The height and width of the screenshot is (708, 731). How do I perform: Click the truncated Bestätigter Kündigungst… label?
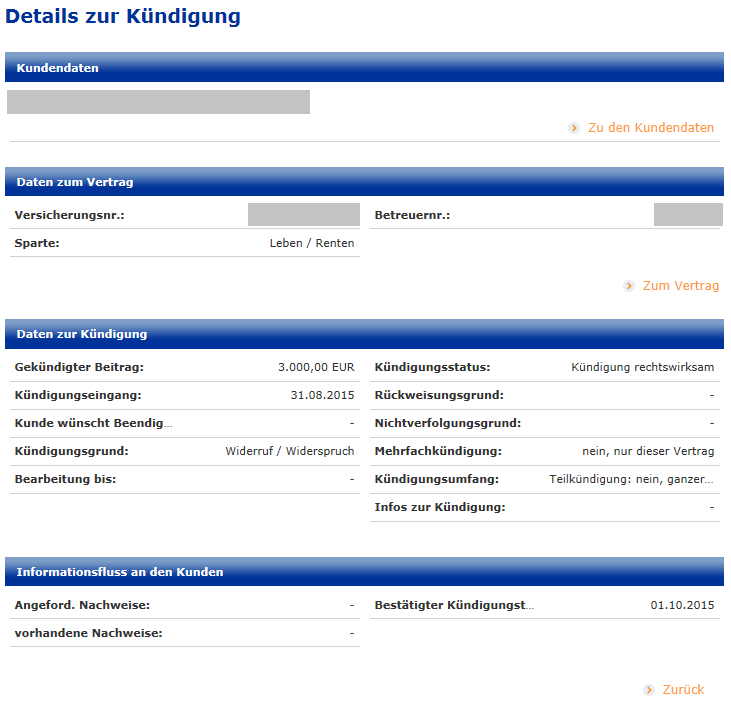coord(455,605)
